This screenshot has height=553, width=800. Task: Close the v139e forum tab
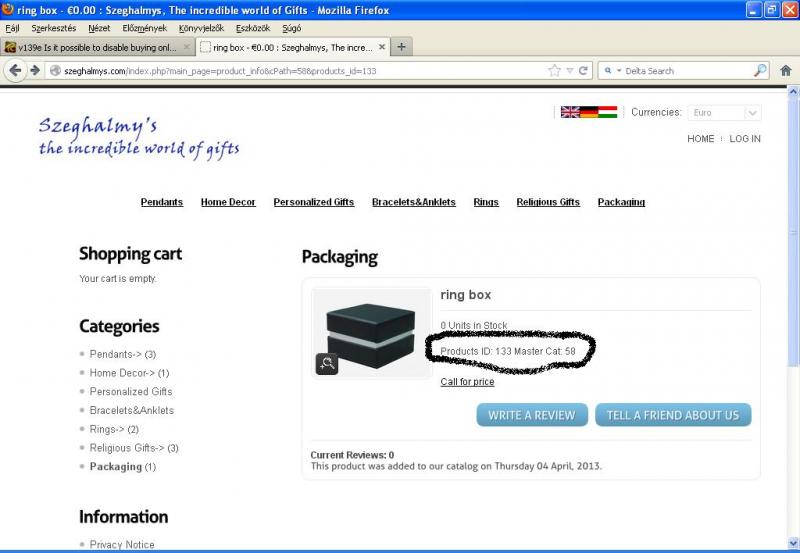(x=186, y=47)
